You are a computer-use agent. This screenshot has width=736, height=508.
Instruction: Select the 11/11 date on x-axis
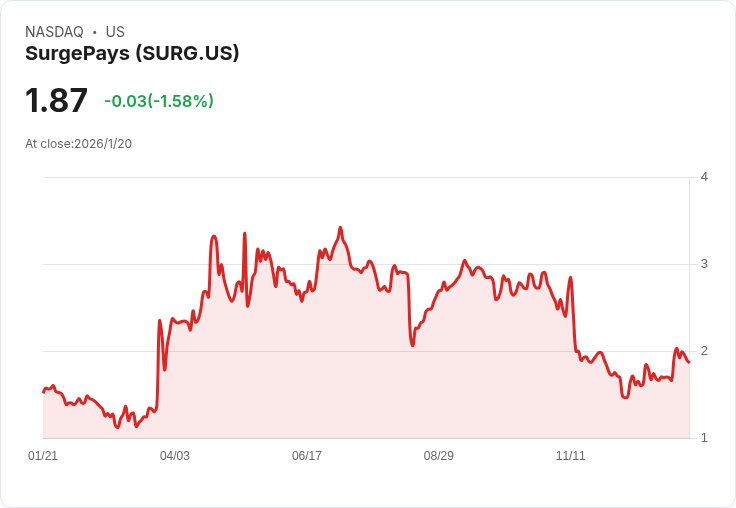pos(571,456)
